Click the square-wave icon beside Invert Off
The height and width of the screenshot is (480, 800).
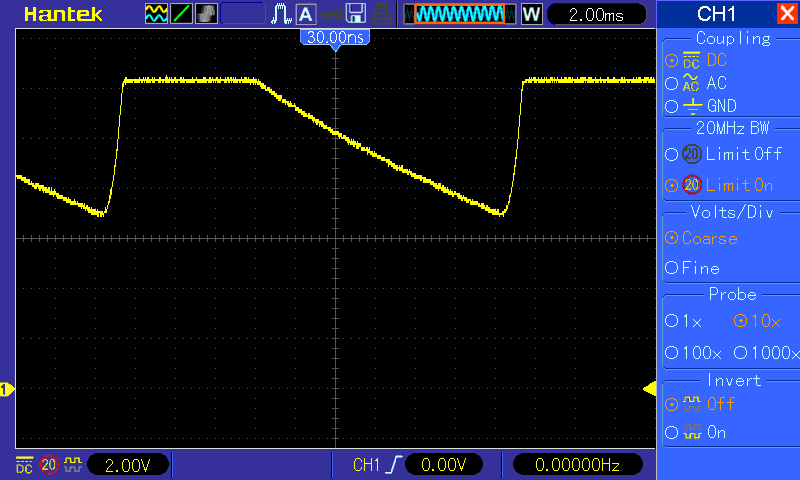tap(692, 404)
